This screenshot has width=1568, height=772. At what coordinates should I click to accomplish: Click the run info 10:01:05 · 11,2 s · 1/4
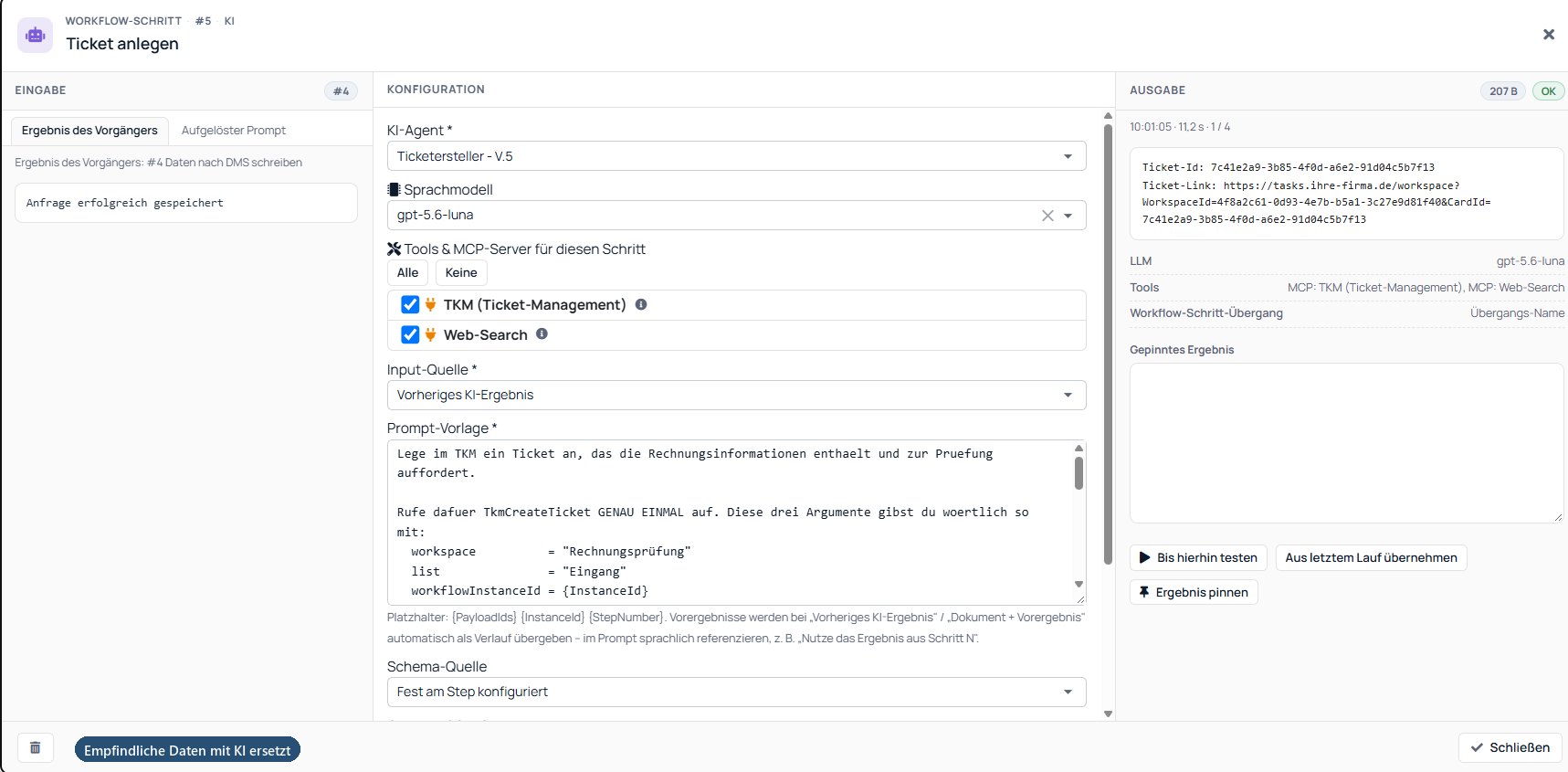[x=1180, y=127]
